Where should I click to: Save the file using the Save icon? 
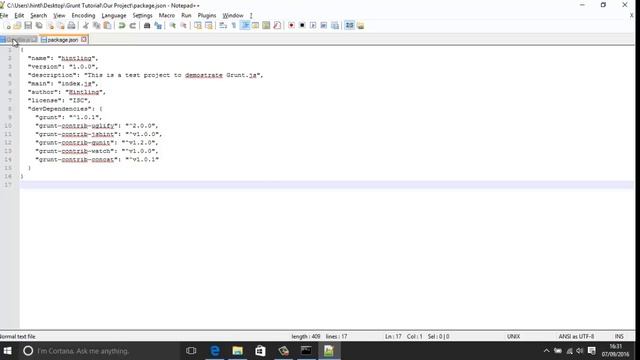28,26
